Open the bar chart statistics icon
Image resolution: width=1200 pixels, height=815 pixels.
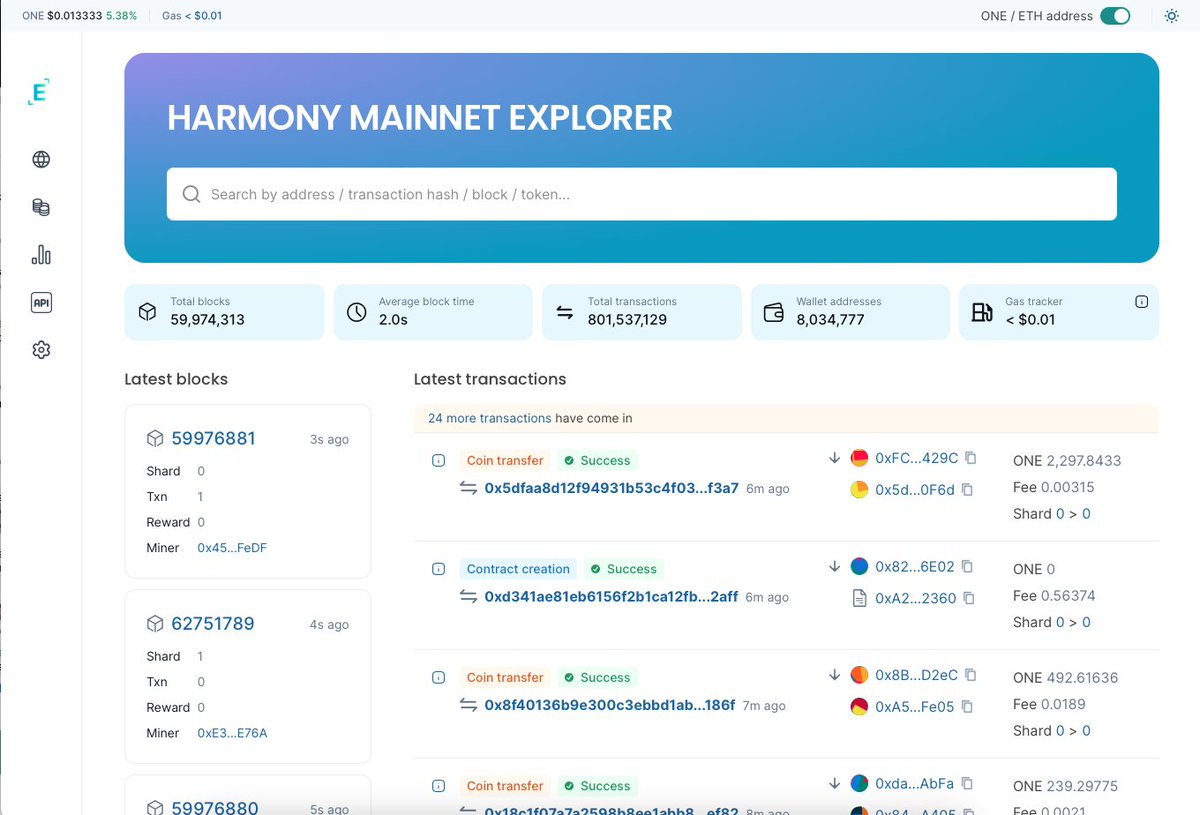click(x=41, y=255)
